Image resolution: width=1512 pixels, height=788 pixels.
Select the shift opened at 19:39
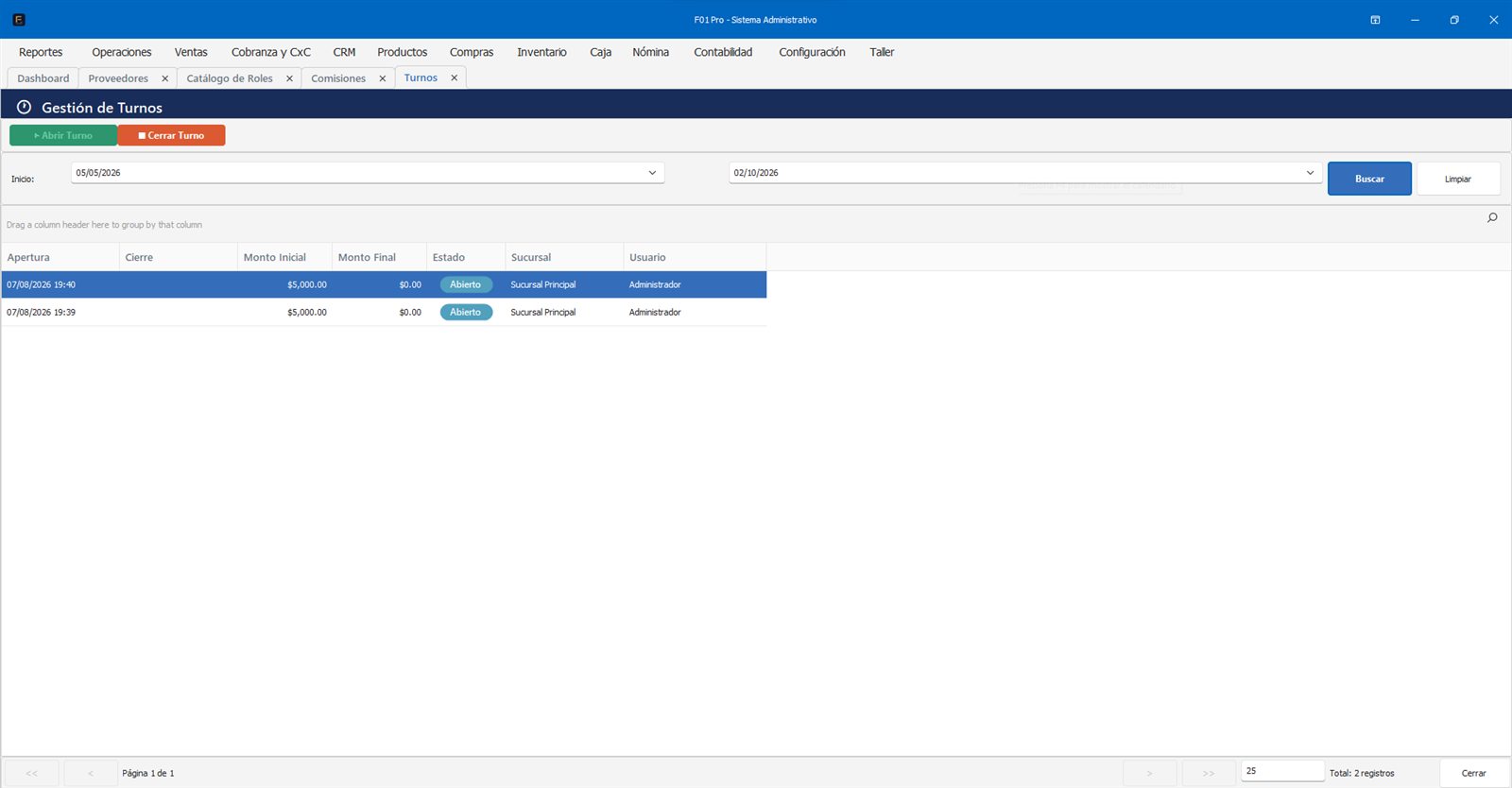(384, 312)
